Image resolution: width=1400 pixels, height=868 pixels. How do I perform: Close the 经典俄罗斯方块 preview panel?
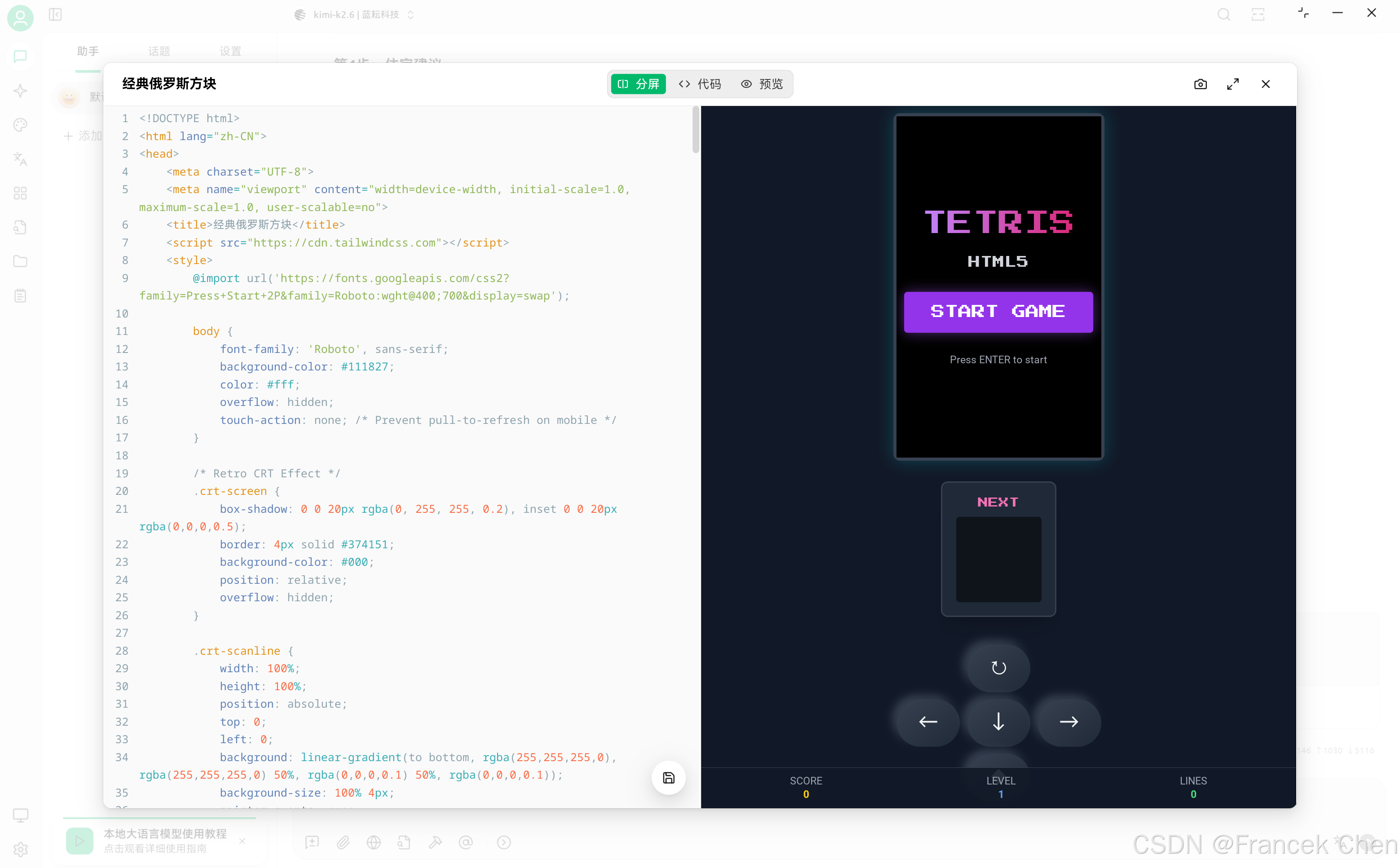[x=1266, y=84]
